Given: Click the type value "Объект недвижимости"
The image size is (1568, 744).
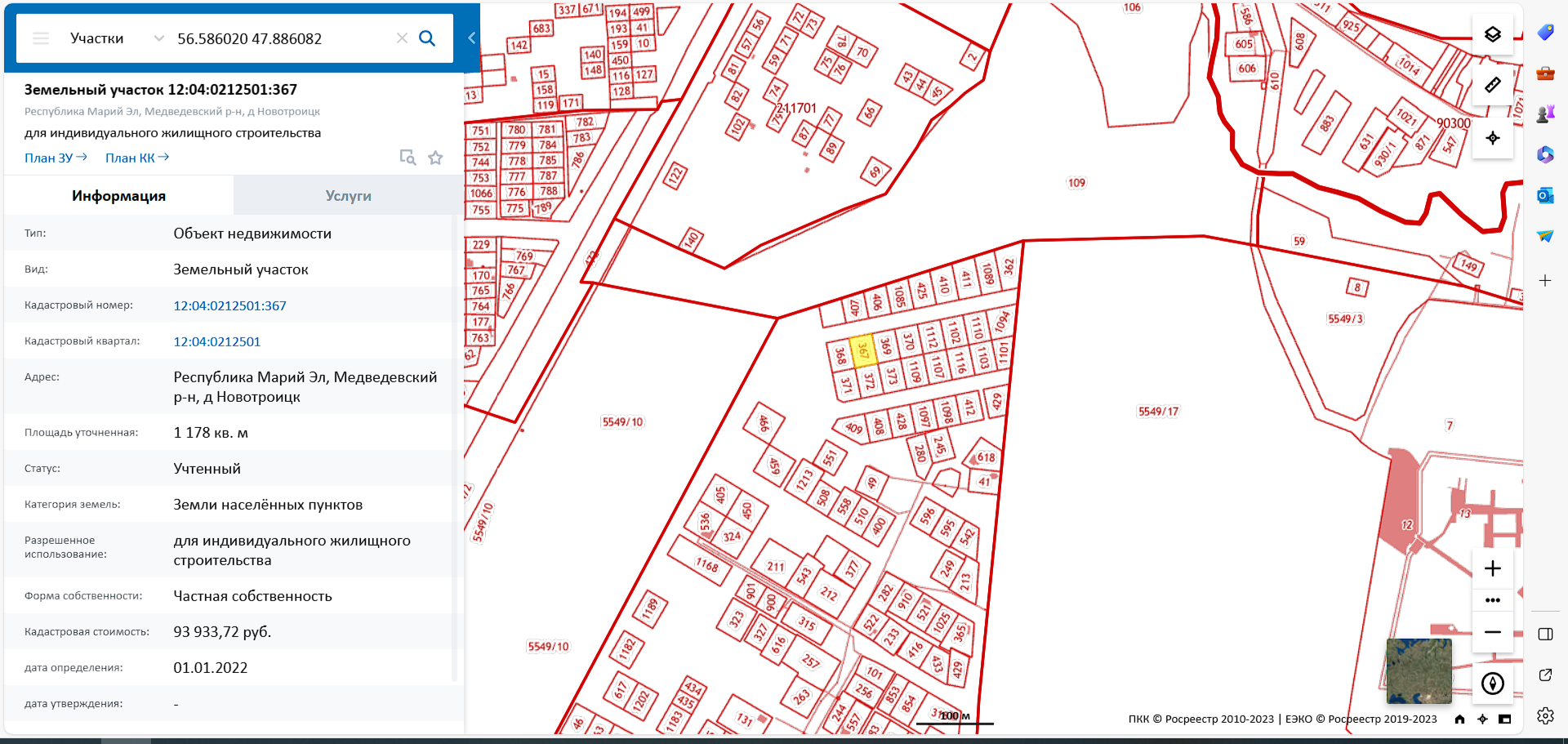Looking at the screenshot, I should pyautogui.click(x=252, y=234).
